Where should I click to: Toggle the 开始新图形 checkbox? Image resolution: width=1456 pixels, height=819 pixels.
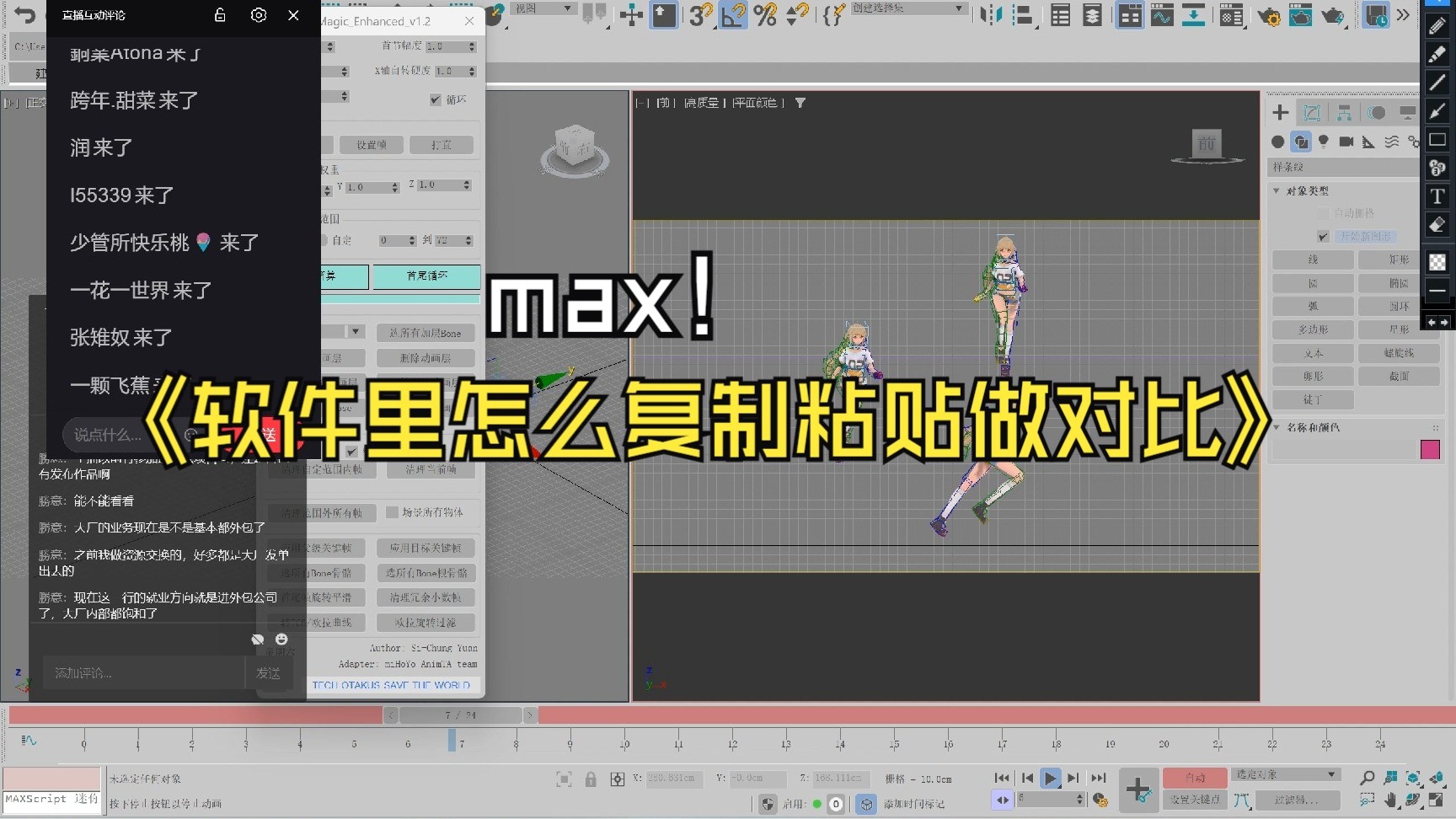pyautogui.click(x=1323, y=237)
